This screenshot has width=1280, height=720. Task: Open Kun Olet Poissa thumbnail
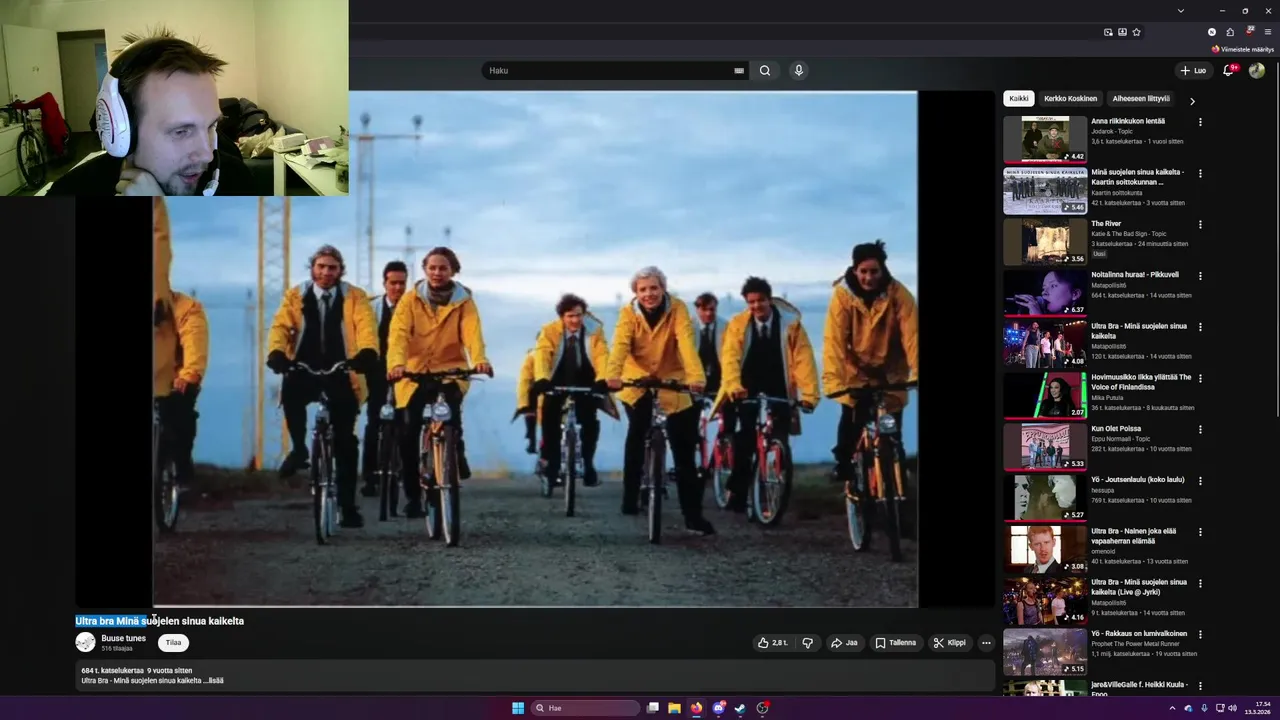click(x=1045, y=446)
